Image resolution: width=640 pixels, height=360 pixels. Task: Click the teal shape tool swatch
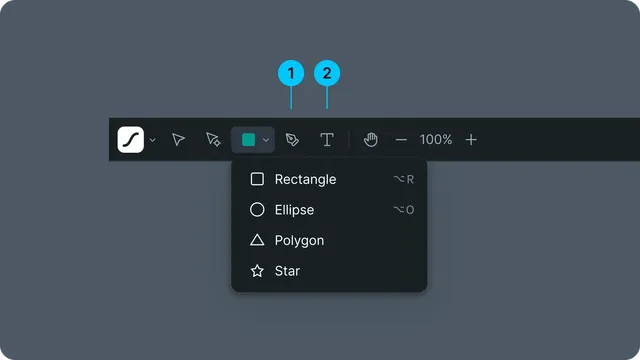point(249,140)
